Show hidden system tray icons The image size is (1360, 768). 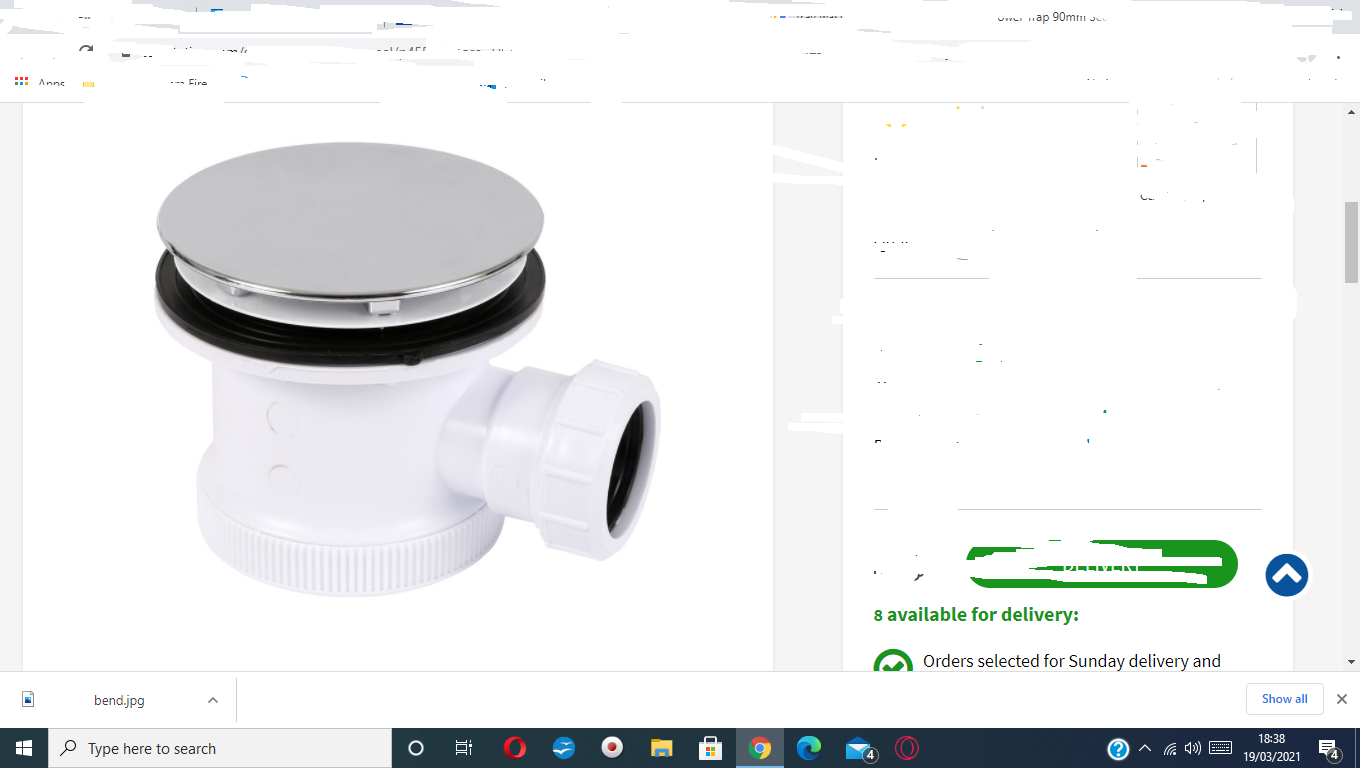tap(1145, 748)
